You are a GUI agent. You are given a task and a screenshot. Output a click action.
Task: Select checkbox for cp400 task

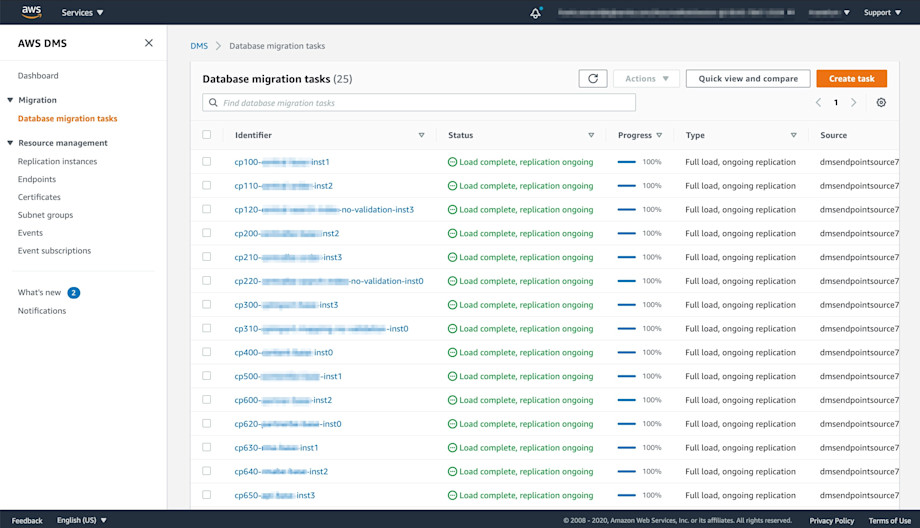[207, 352]
